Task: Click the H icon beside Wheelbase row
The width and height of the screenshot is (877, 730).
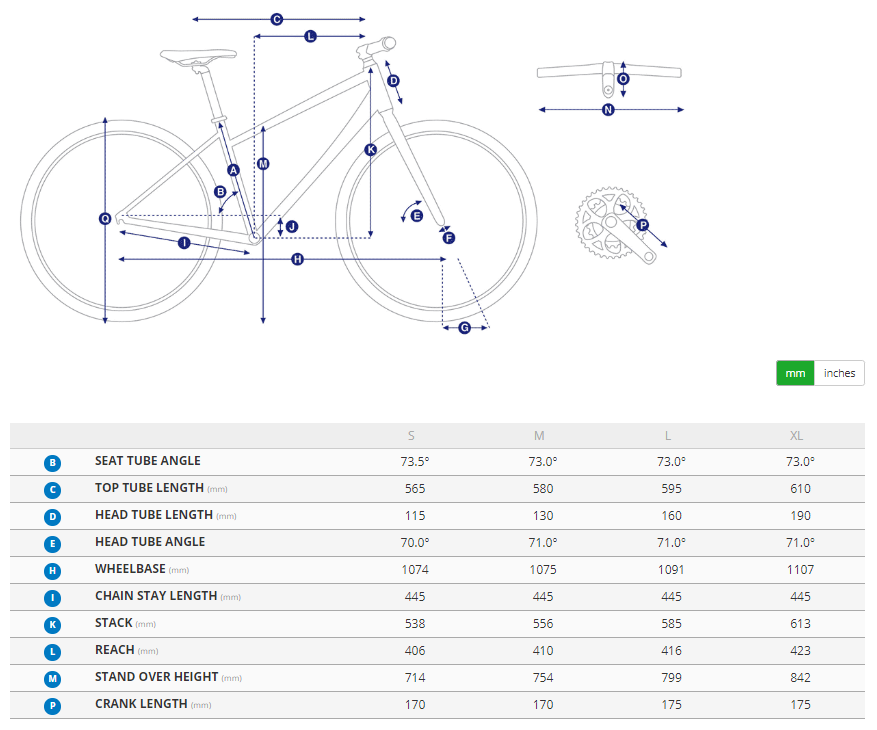Action: [x=52, y=571]
